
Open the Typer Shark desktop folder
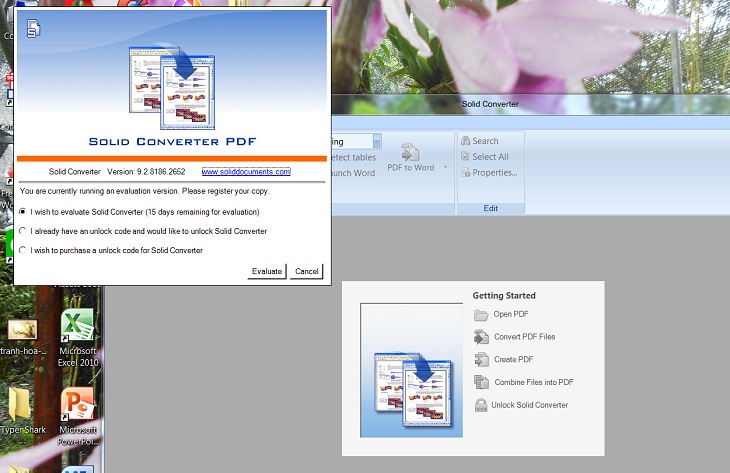(x=22, y=411)
